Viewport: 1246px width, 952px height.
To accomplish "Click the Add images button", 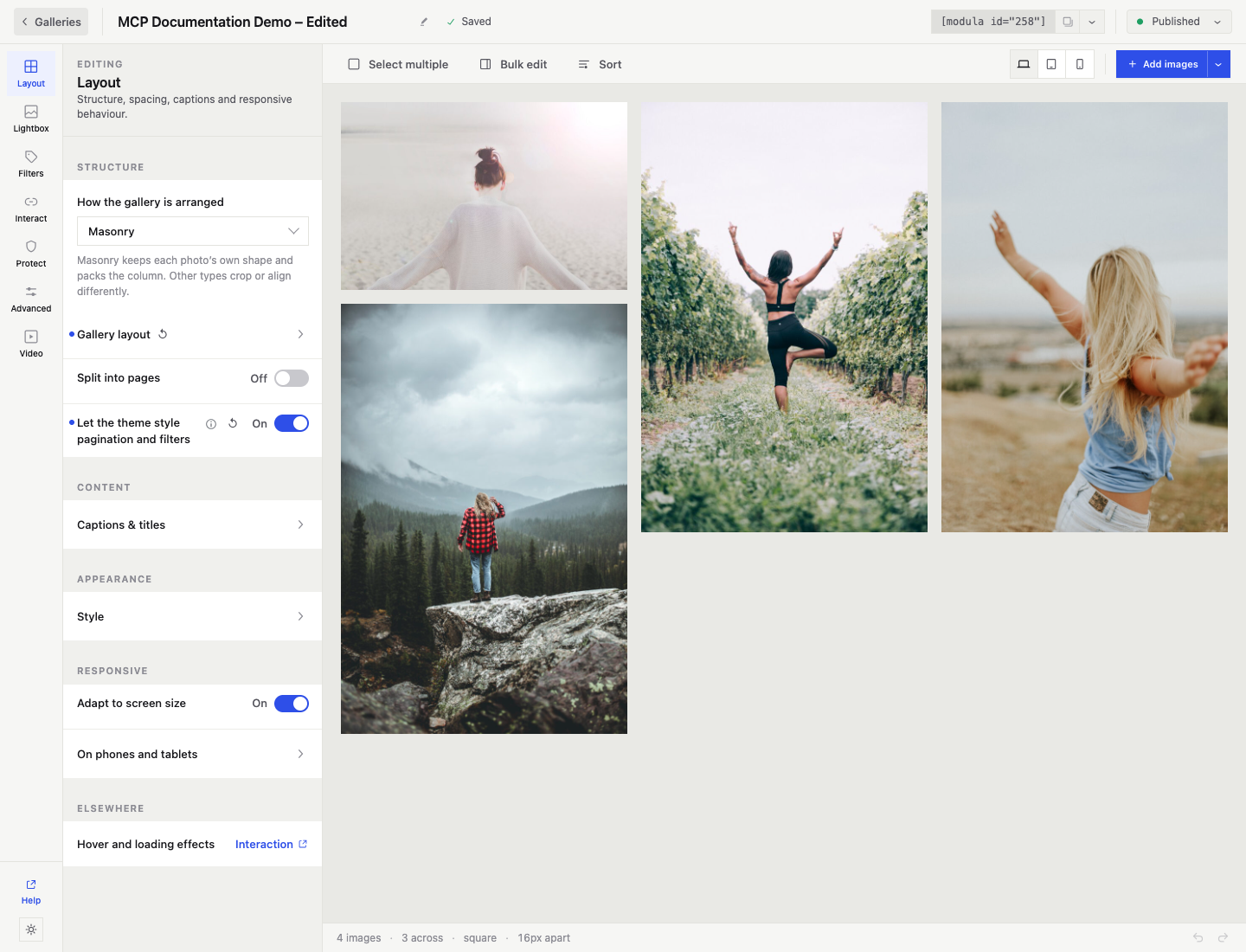I will click(x=1162, y=64).
